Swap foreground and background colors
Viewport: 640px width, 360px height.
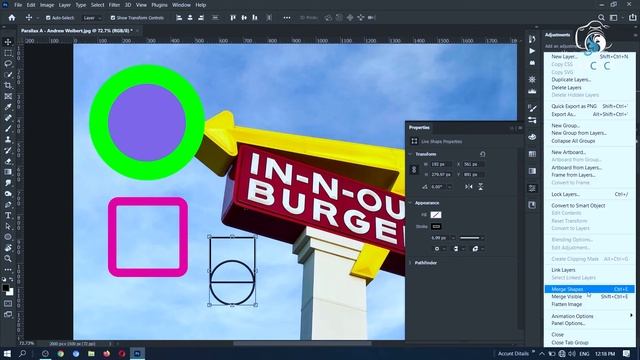point(11,279)
